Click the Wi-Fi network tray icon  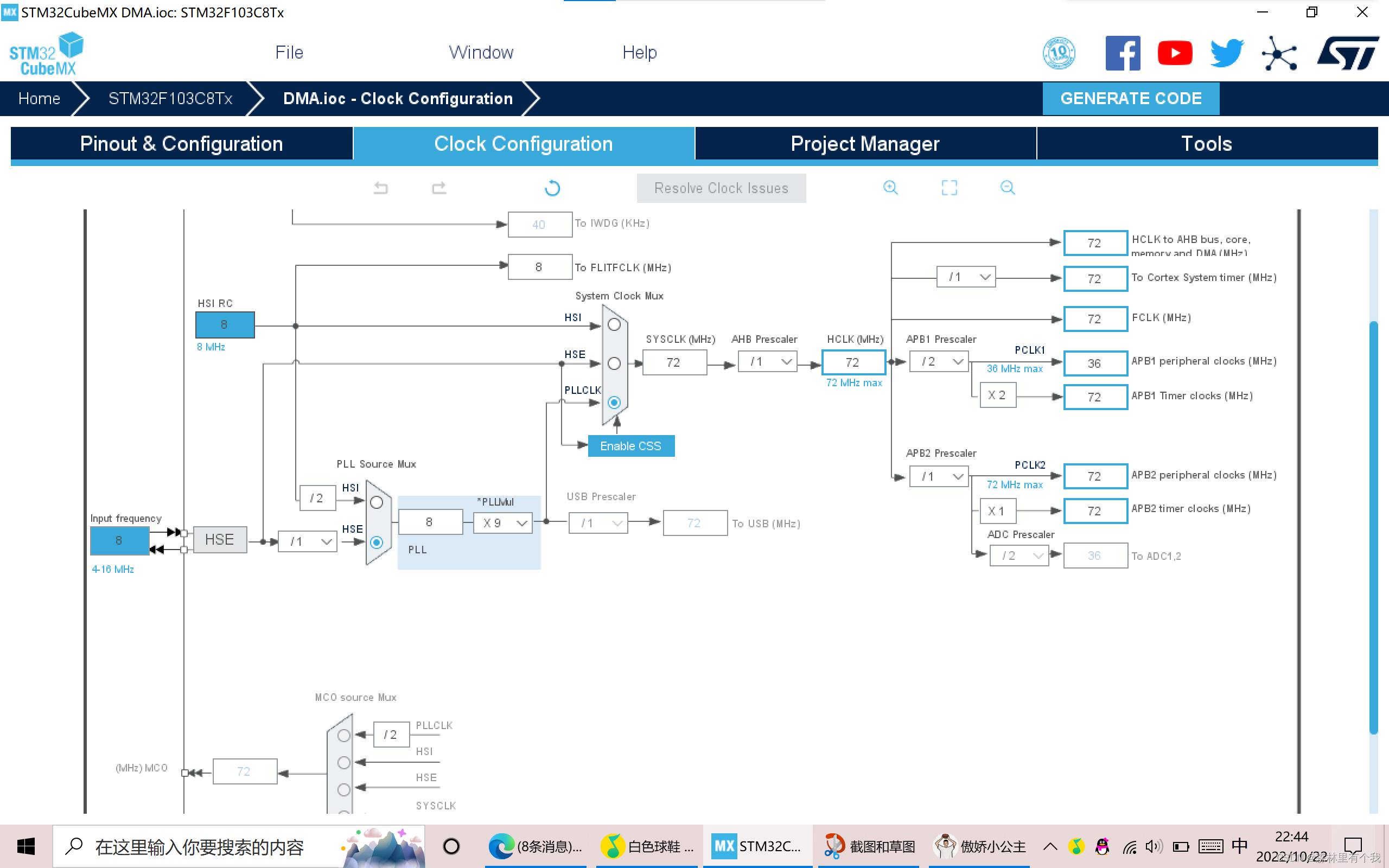pos(1130,846)
